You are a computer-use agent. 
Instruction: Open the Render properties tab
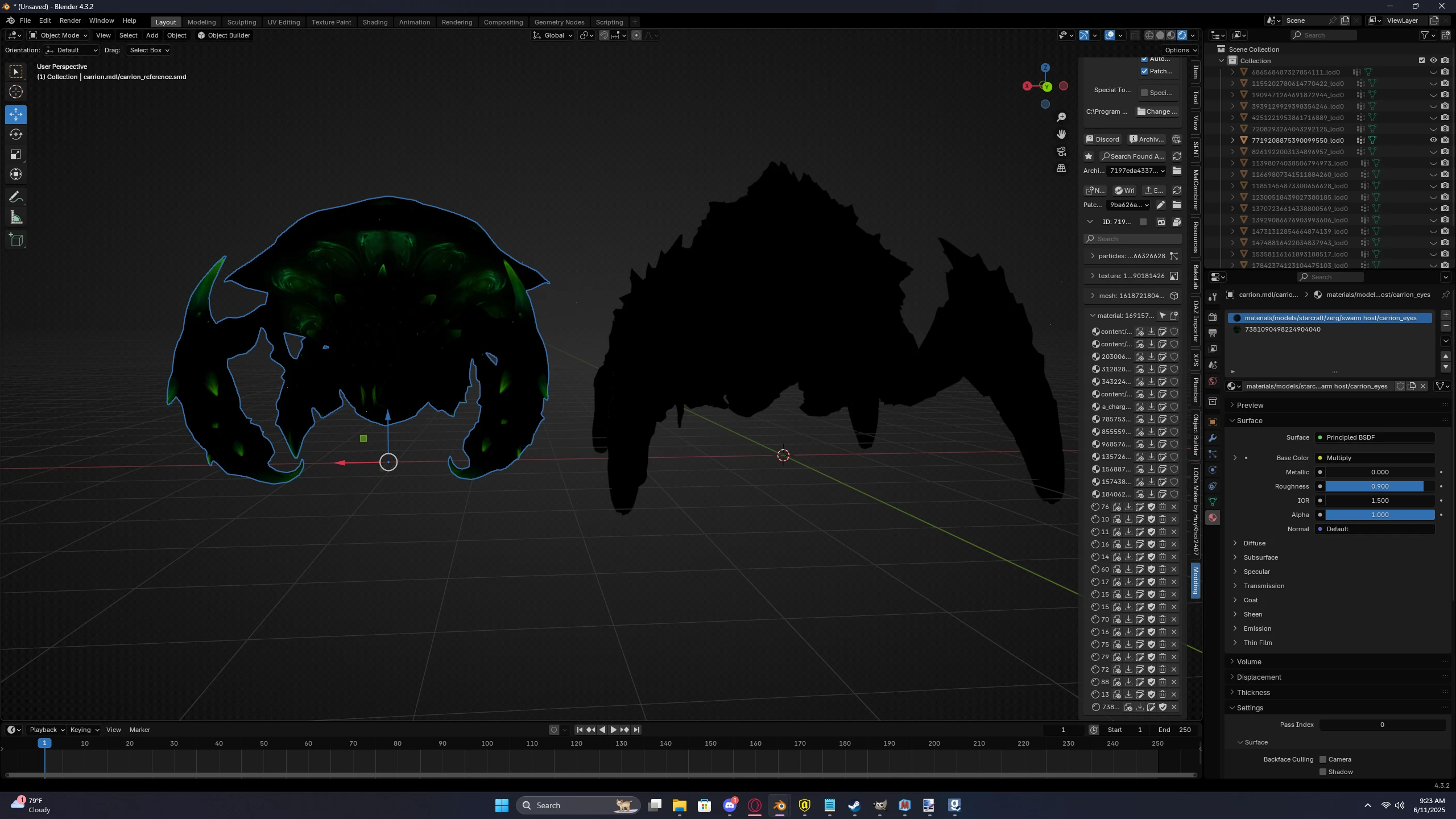(x=1213, y=317)
